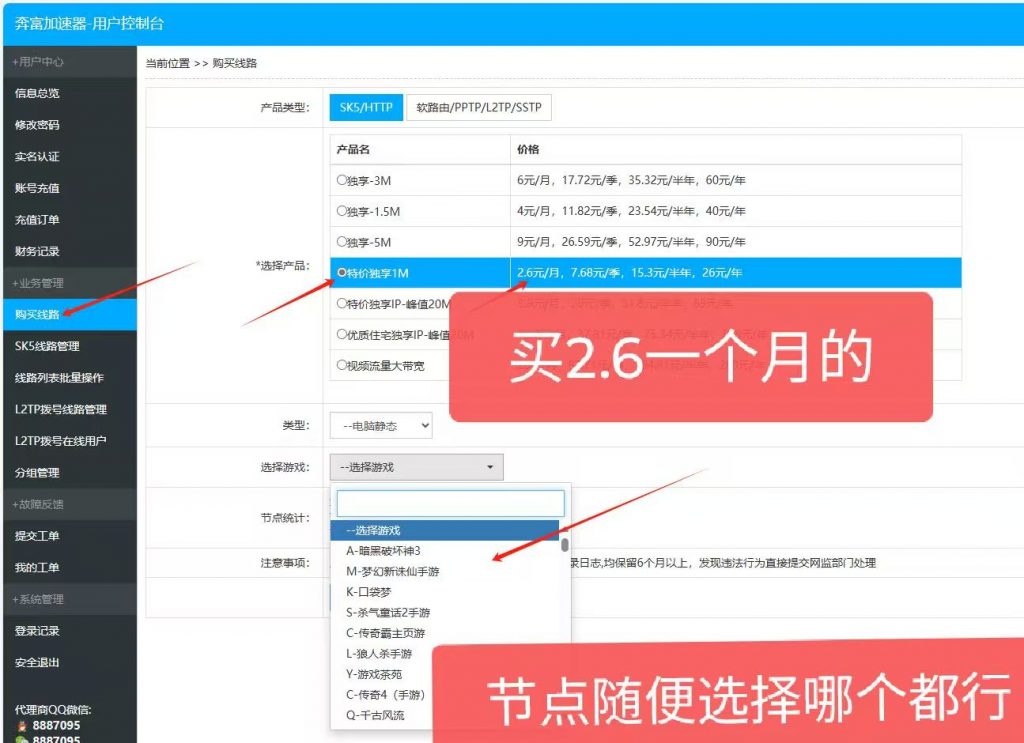Open SK5线路管理 sidebar item
Image resolution: width=1024 pixels, height=743 pixels.
47,346
